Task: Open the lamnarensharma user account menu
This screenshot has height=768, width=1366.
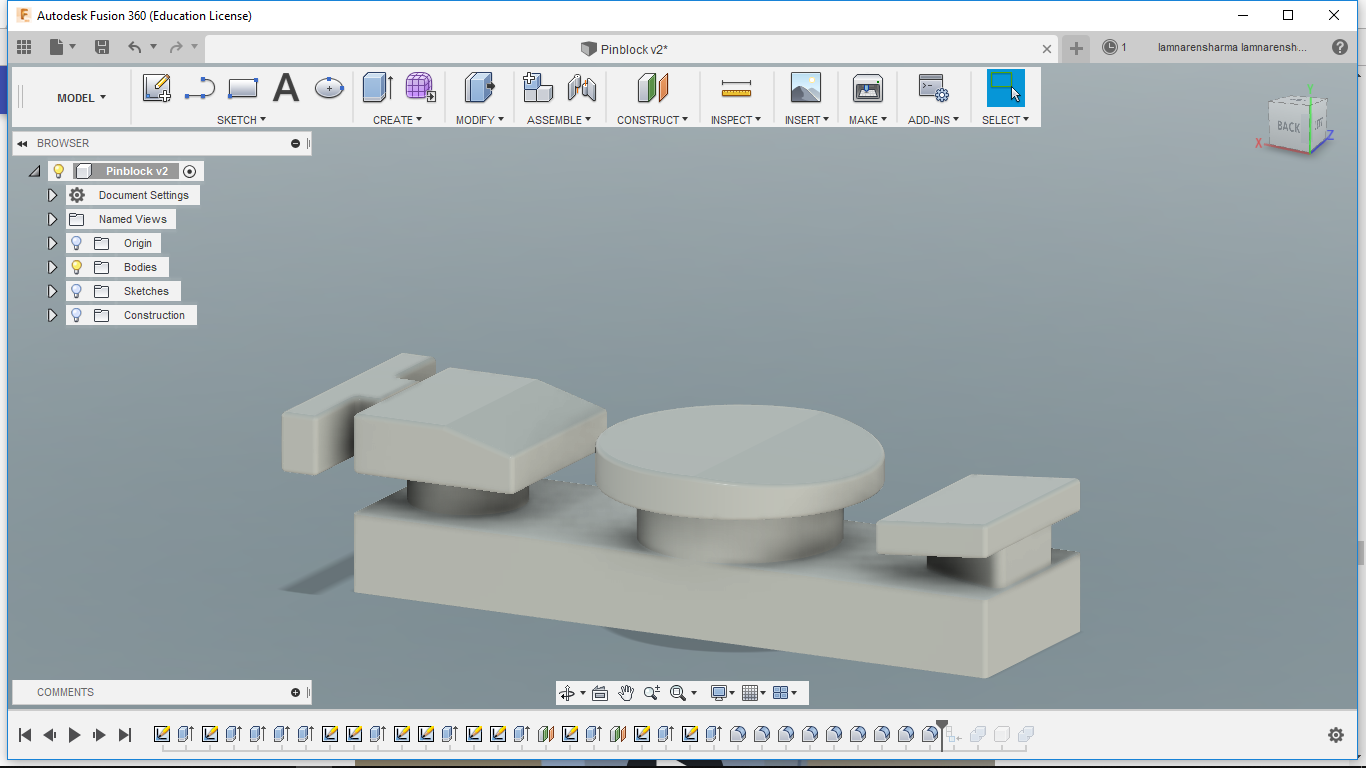Action: coord(1232,47)
